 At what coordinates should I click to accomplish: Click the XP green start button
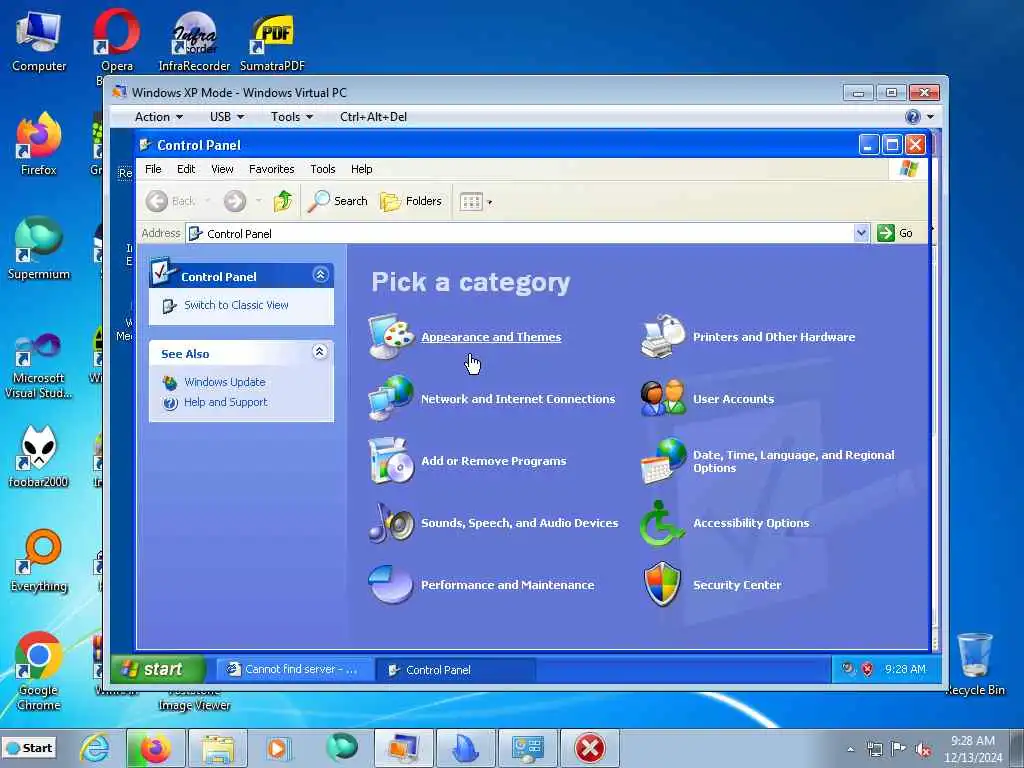[158, 669]
